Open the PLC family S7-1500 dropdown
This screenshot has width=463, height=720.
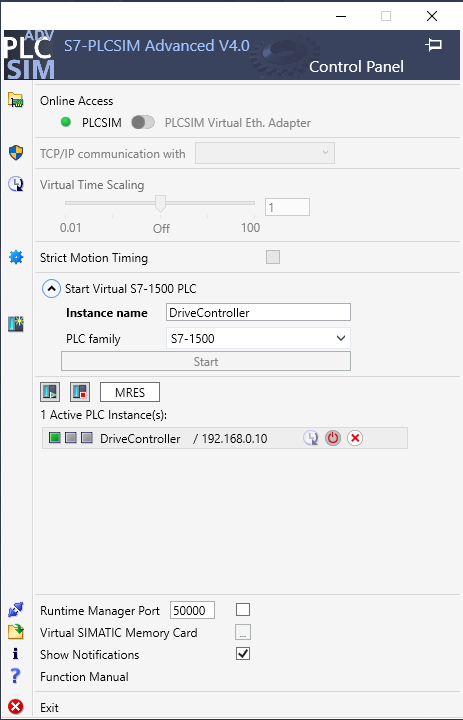(258, 338)
